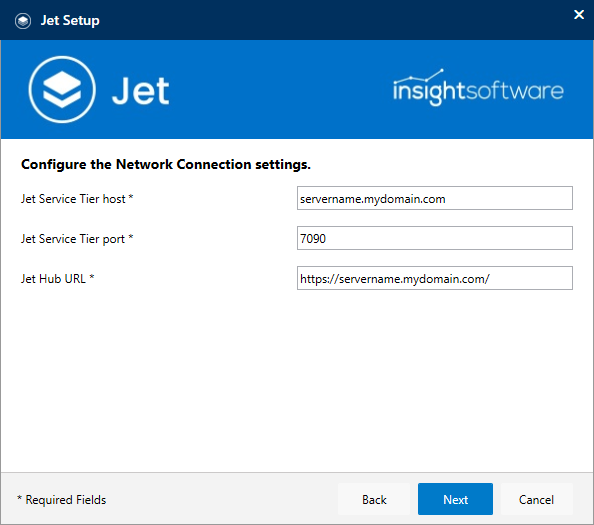Select the Jet Service Tier port label
This screenshot has height=525, width=594.
[77, 239]
